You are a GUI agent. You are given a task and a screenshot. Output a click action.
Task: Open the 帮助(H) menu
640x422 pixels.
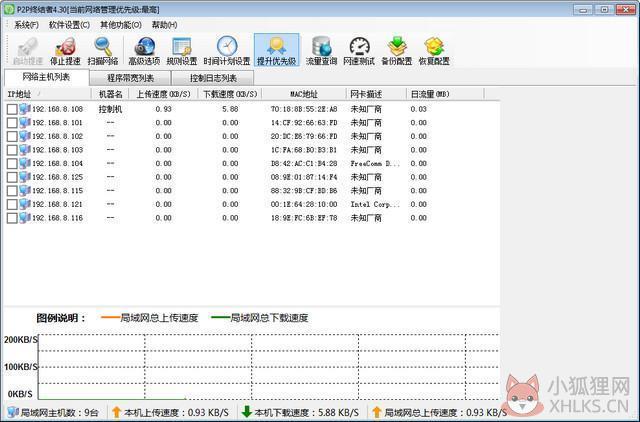click(164, 25)
